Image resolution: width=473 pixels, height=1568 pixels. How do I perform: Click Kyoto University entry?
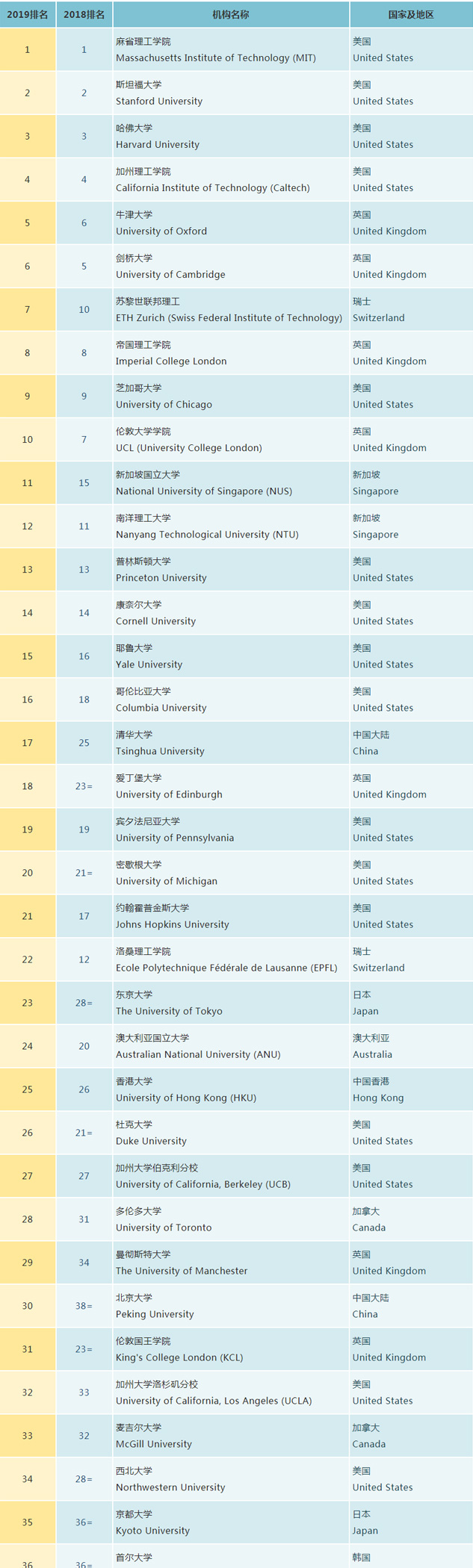point(152,1531)
